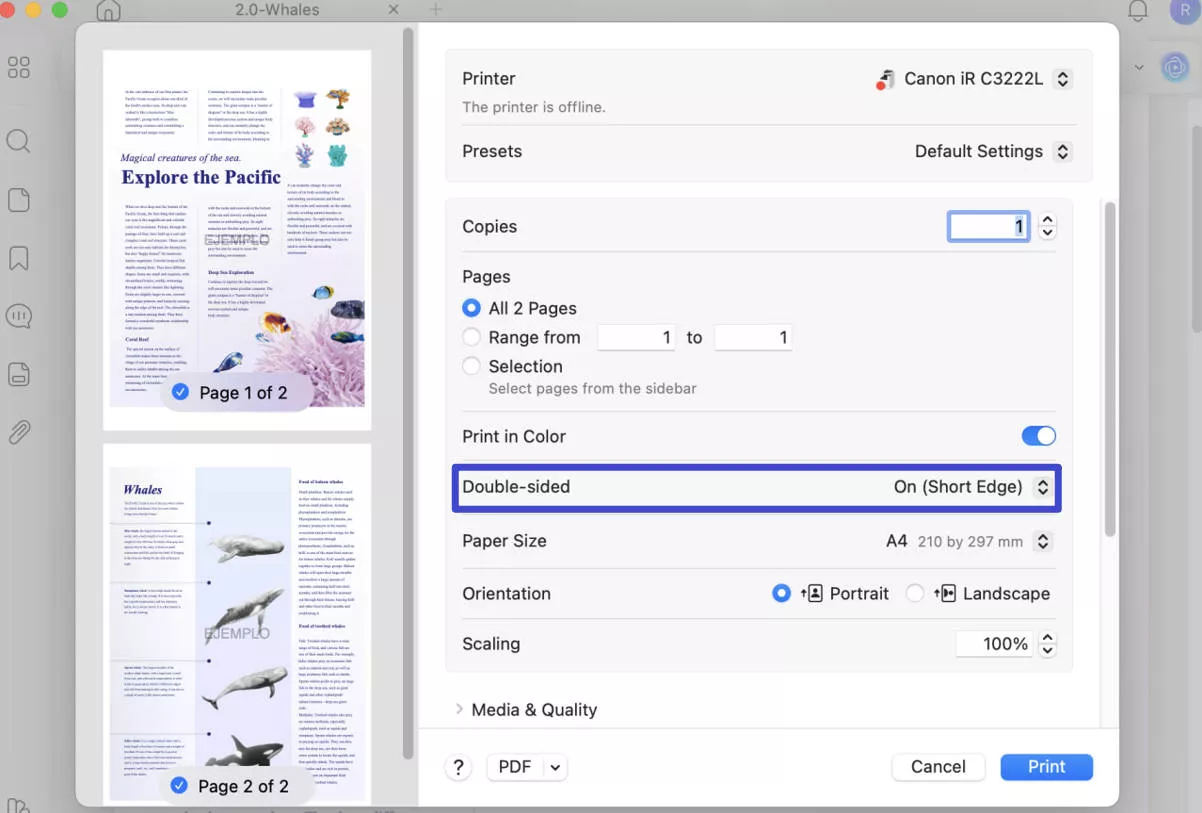The height and width of the screenshot is (813, 1202).
Task: Open the PDF dropdown arrow
Action: click(555, 767)
